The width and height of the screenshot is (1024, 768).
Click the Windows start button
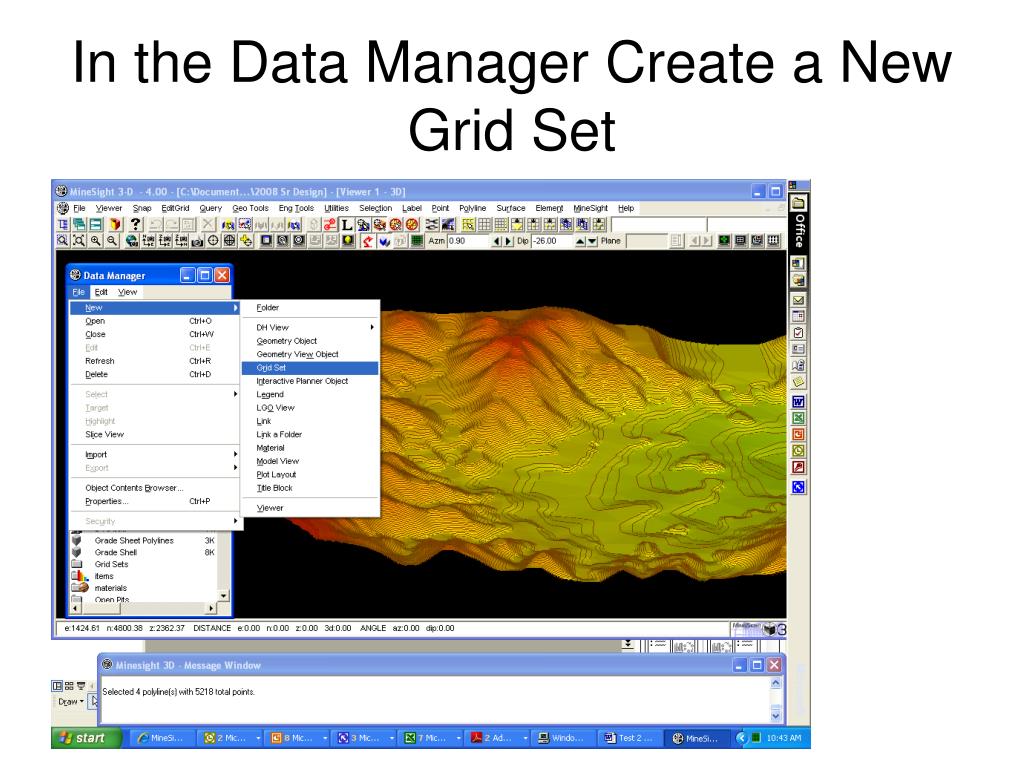tap(87, 738)
